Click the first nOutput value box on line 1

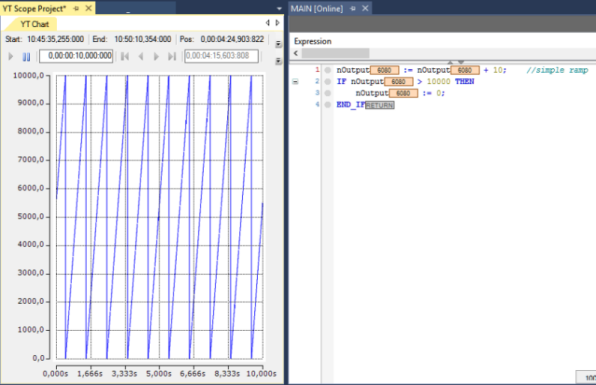[x=384, y=70]
